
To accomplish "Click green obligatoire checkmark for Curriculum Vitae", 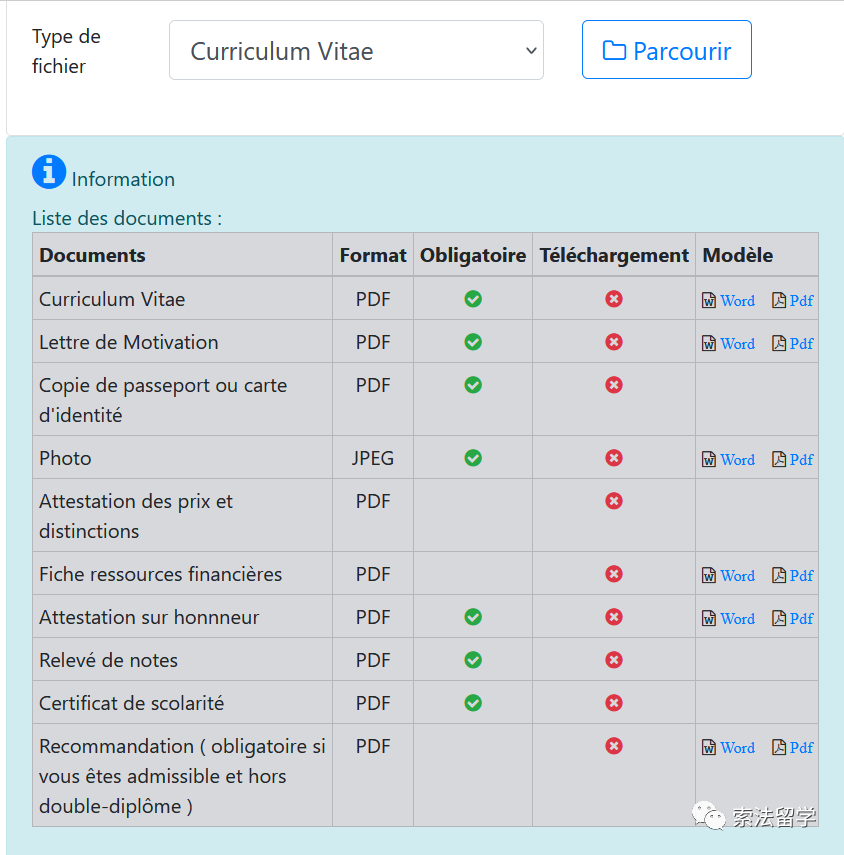I will (x=473, y=299).
